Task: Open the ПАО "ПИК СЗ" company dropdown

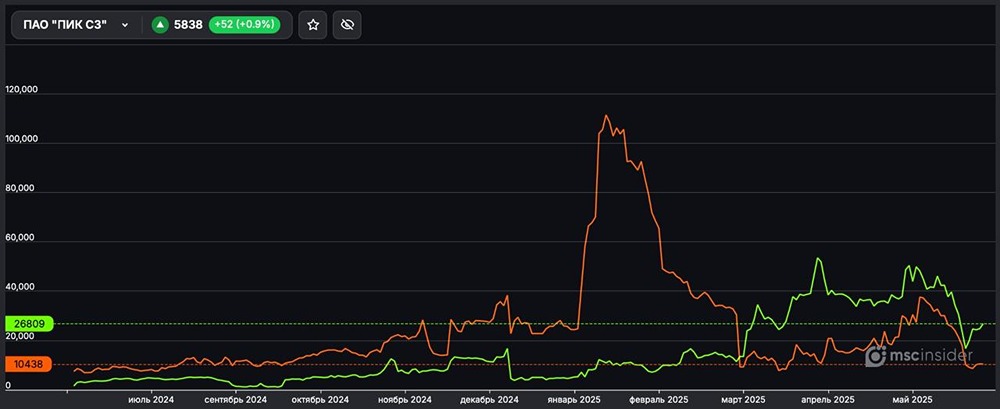Action: point(76,25)
